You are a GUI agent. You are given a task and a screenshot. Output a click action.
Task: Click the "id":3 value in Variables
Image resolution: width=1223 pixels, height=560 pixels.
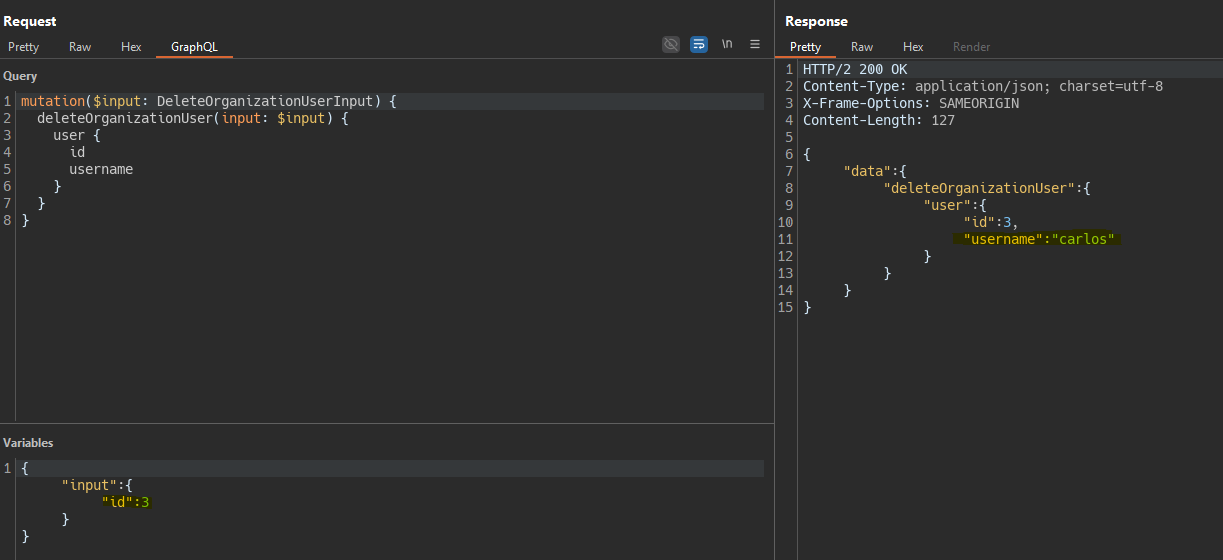(125, 502)
